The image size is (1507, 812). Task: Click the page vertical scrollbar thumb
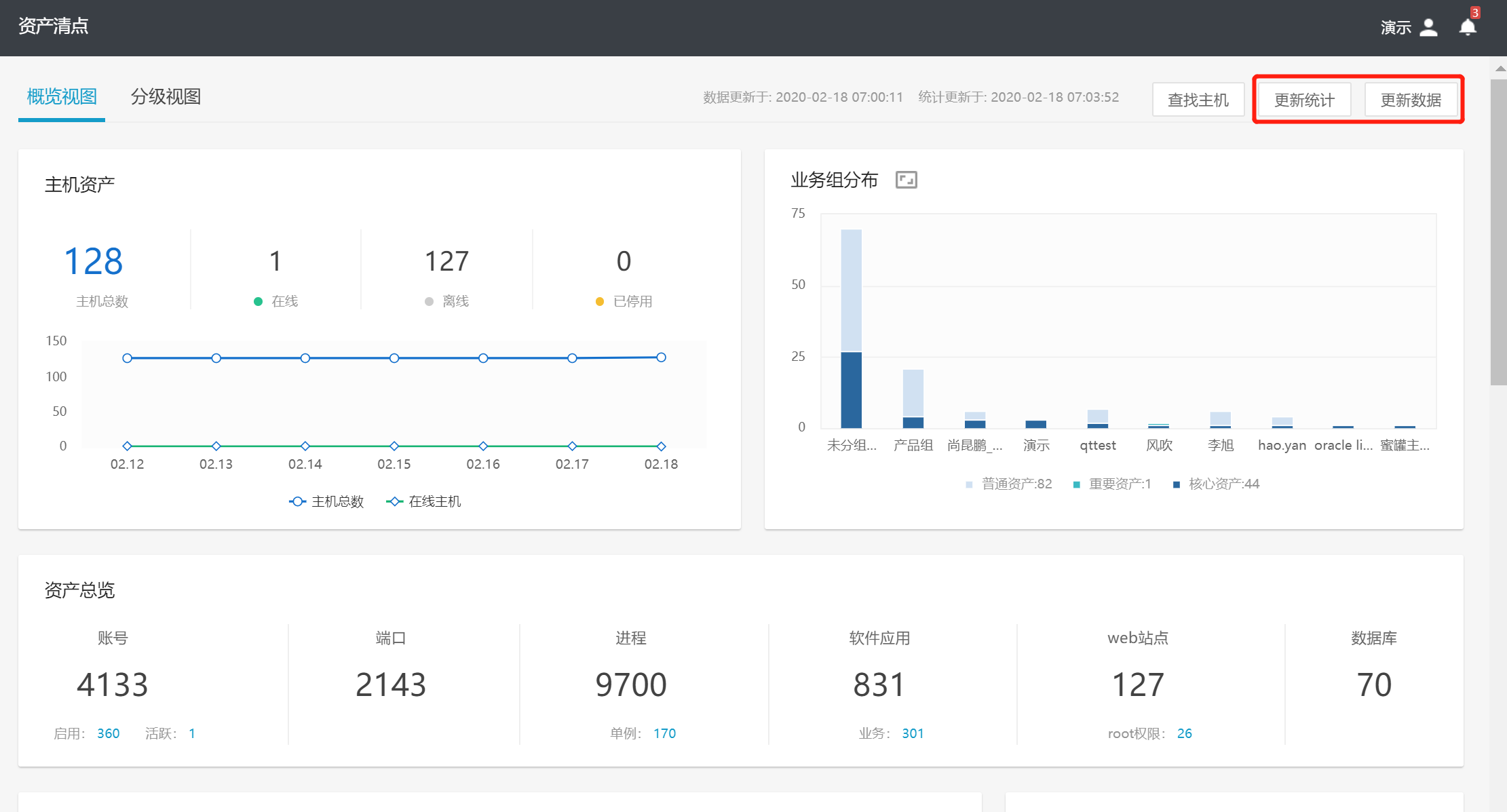click(x=1498, y=231)
